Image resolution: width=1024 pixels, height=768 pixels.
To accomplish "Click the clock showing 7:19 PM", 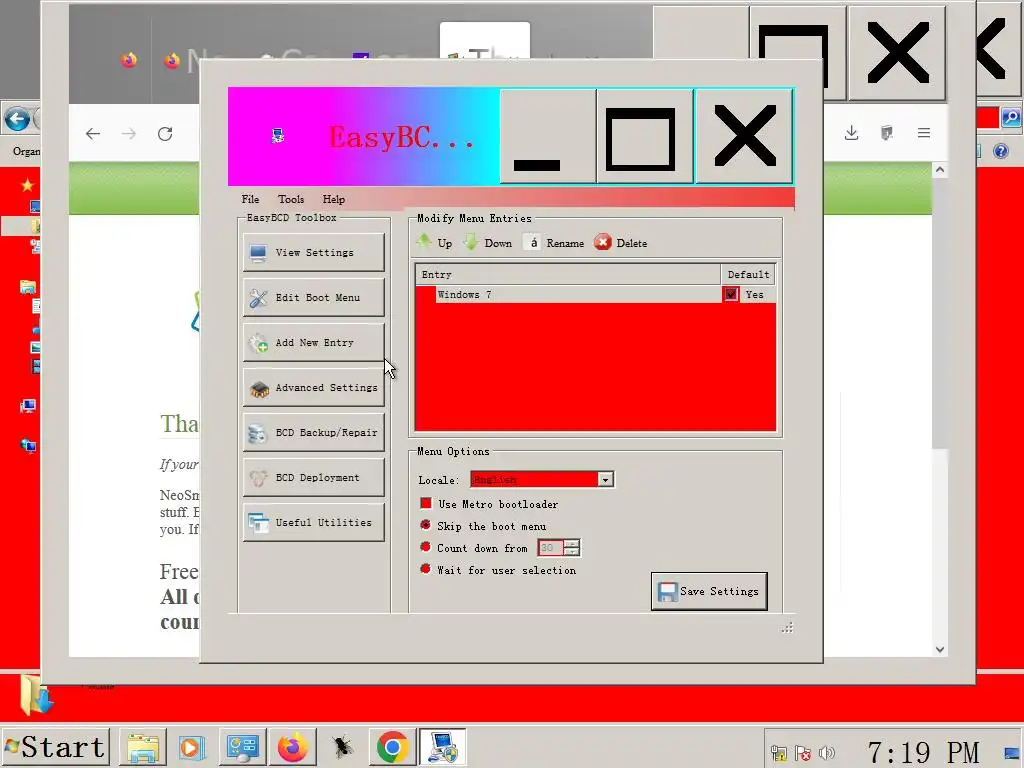I will (x=923, y=752).
